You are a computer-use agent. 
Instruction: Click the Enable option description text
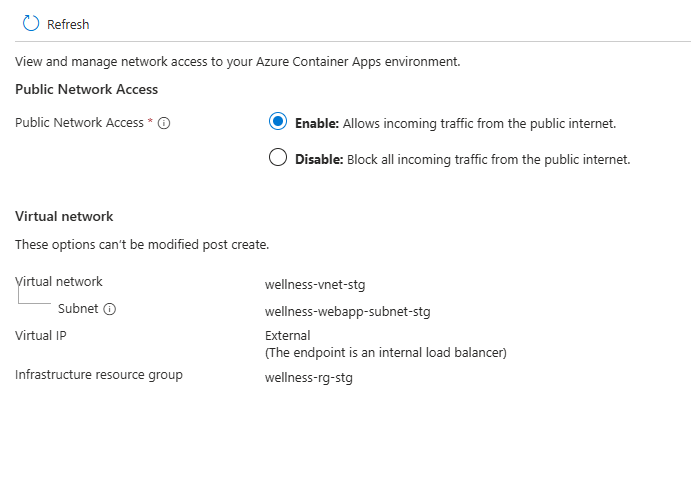click(x=455, y=123)
